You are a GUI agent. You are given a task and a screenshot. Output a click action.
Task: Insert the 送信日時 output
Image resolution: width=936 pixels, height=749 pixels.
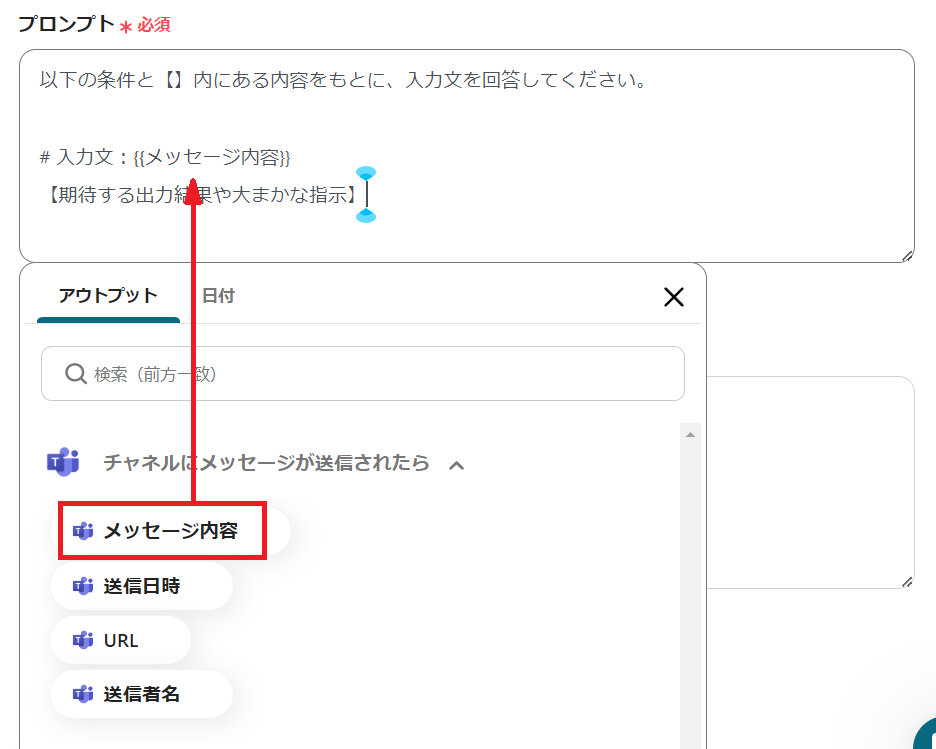click(x=141, y=586)
